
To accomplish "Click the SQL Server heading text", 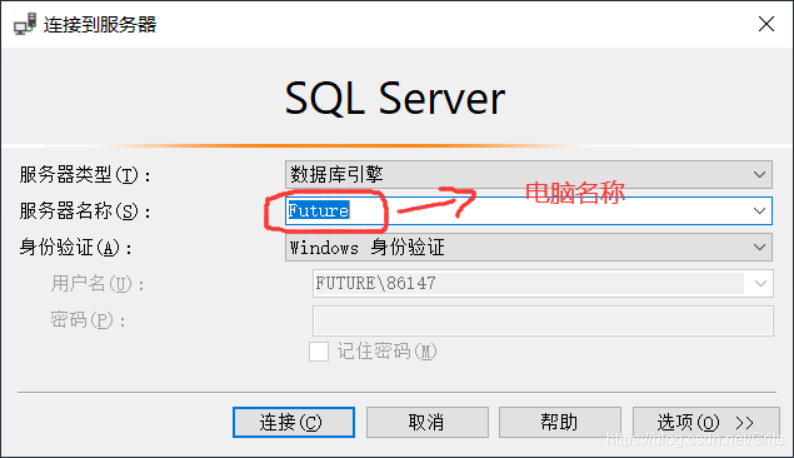I will coord(395,98).
